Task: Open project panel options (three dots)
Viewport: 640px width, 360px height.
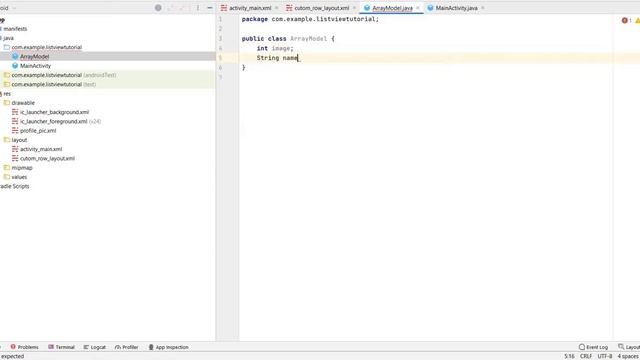Action: point(198,8)
